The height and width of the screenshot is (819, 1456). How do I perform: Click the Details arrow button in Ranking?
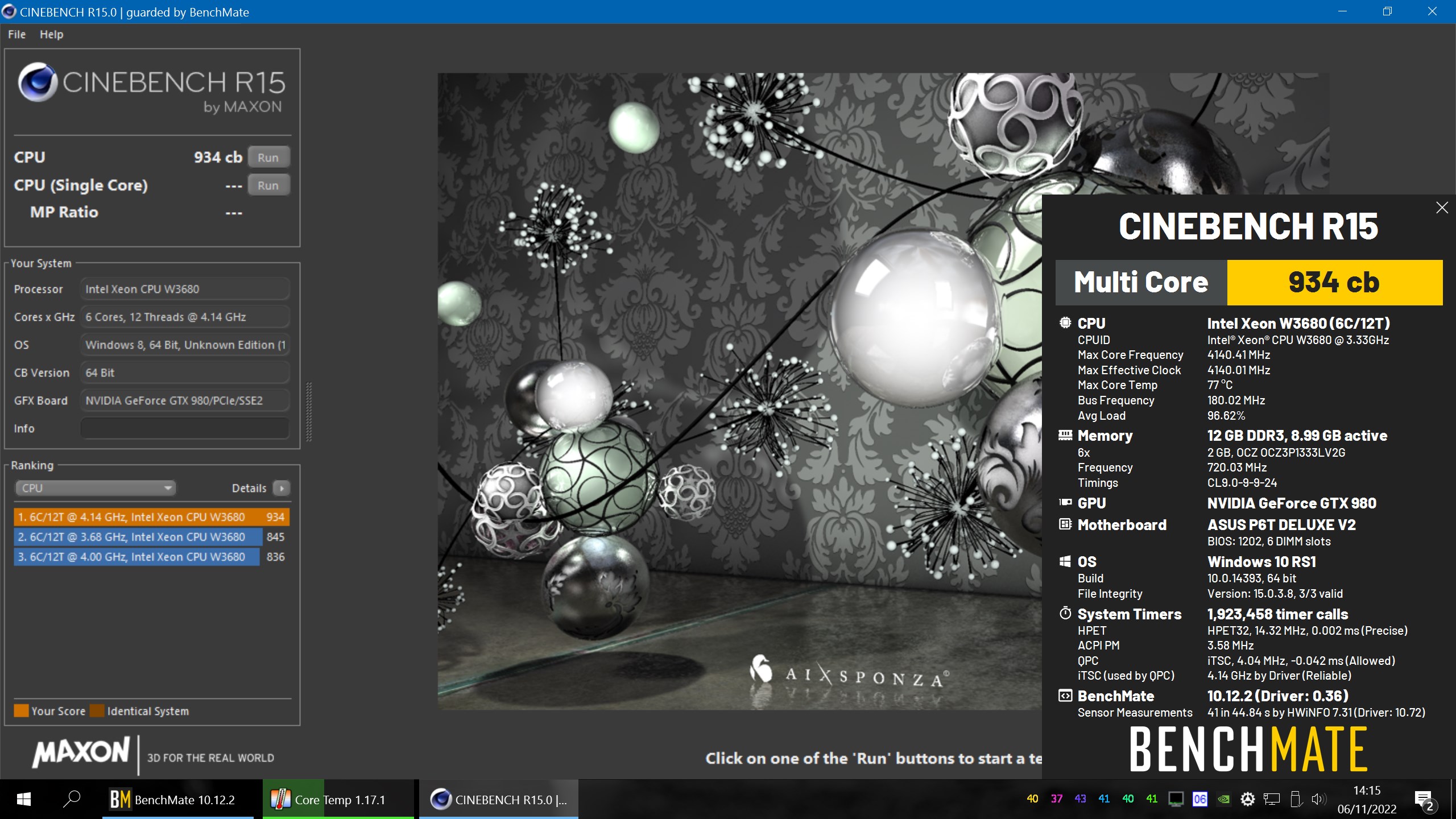tap(282, 488)
